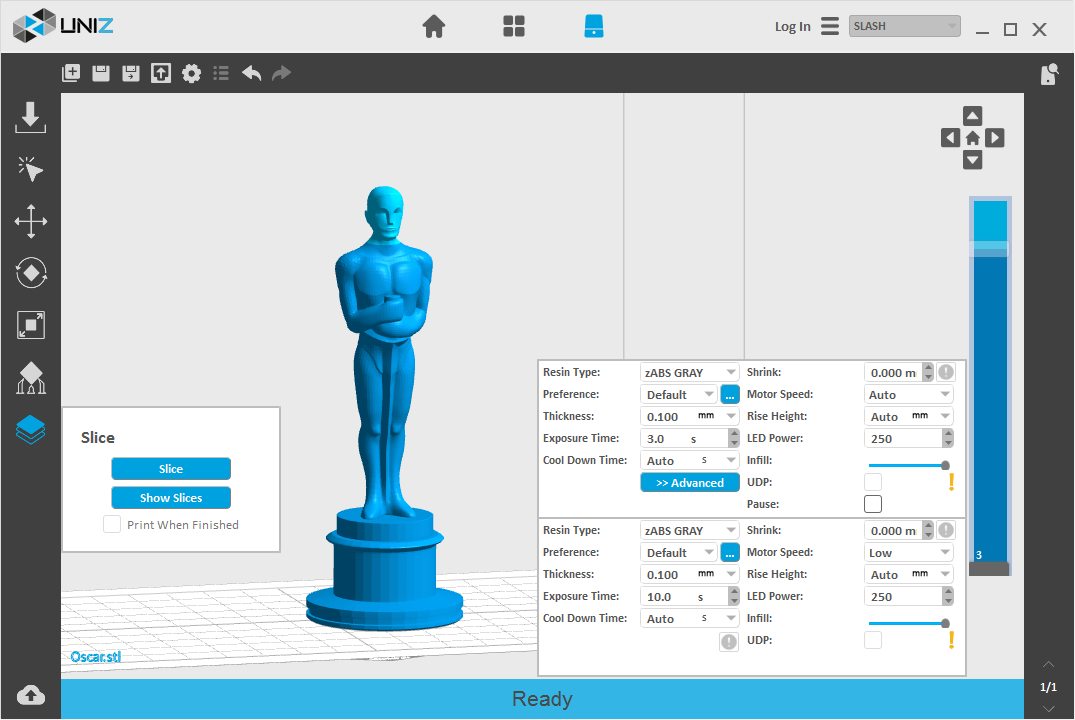Open upper Resin Type zABS GRAY dropdown
1075x720 pixels.
(x=689, y=372)
